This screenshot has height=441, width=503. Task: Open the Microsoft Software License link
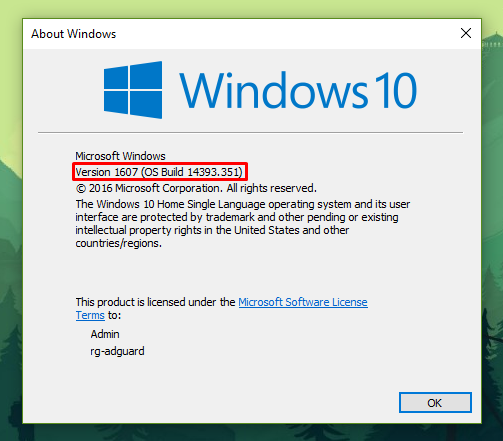point(303,302)
